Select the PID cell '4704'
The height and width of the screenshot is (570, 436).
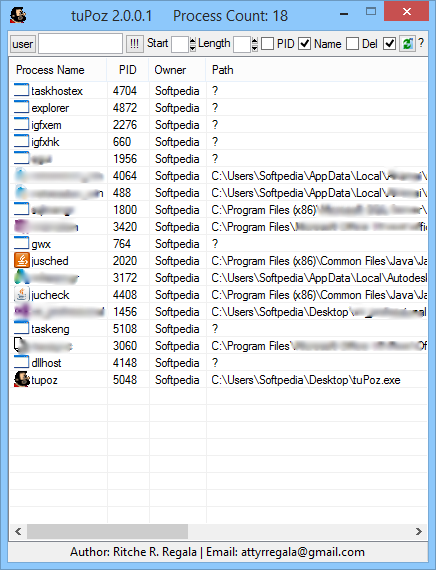[125, 91]
